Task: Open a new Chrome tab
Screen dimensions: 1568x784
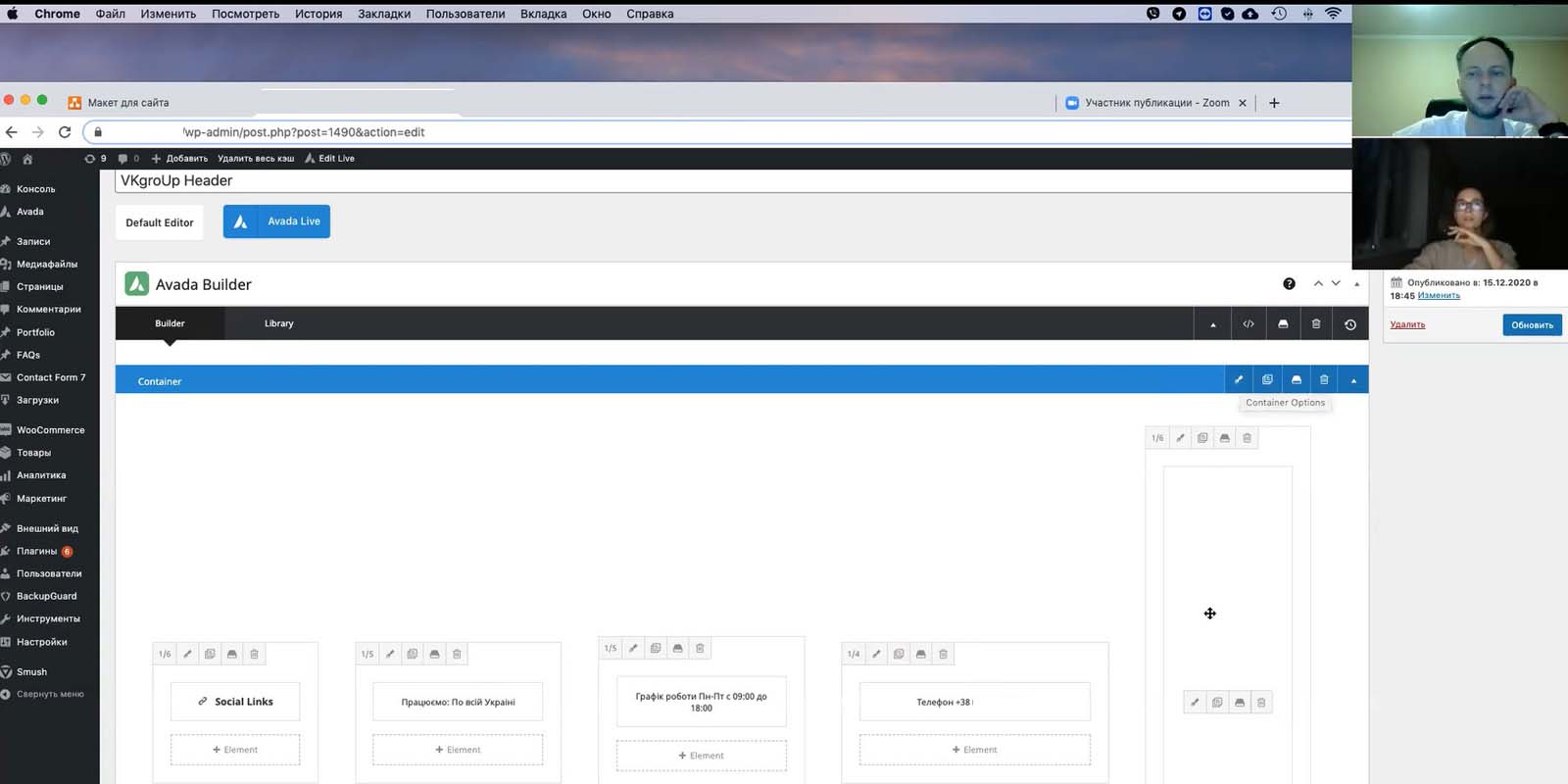Action: [1274, 103]
